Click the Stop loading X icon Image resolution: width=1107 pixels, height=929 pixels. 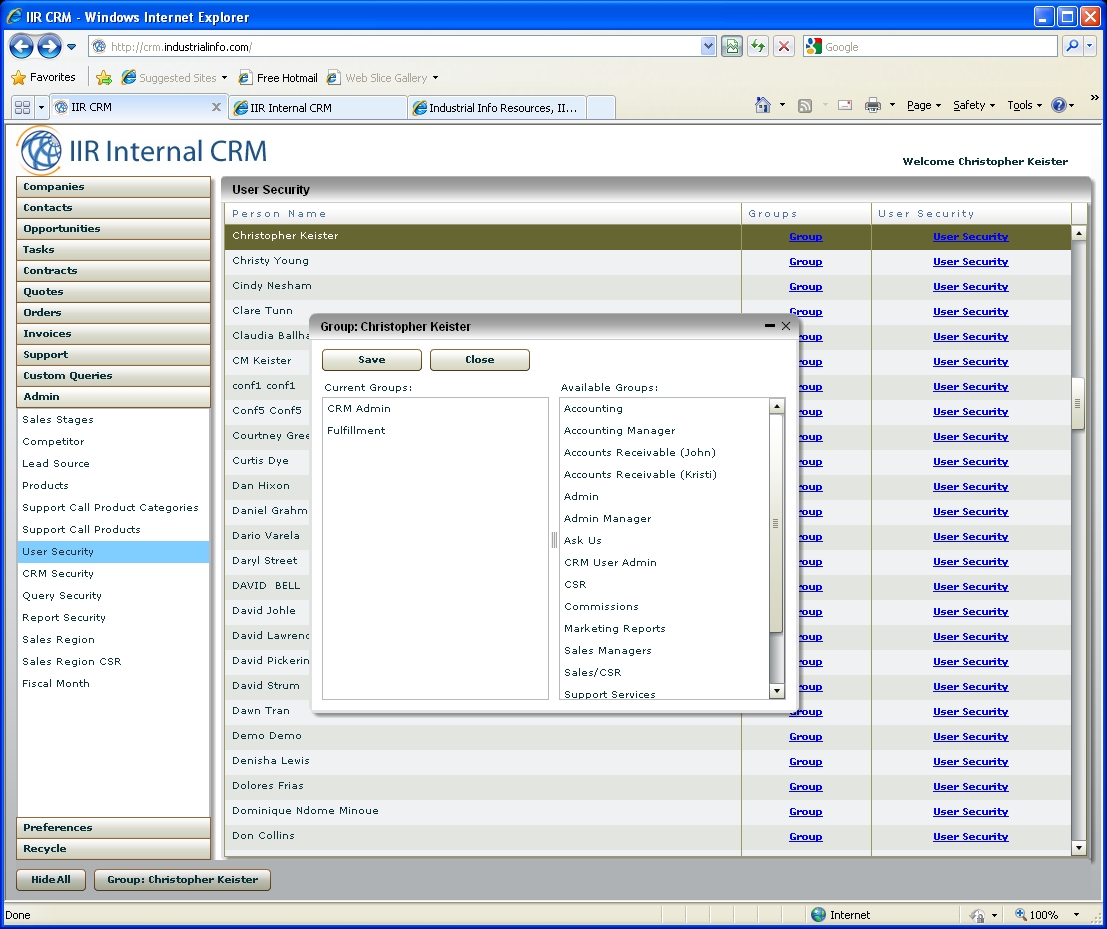[784, 46]
